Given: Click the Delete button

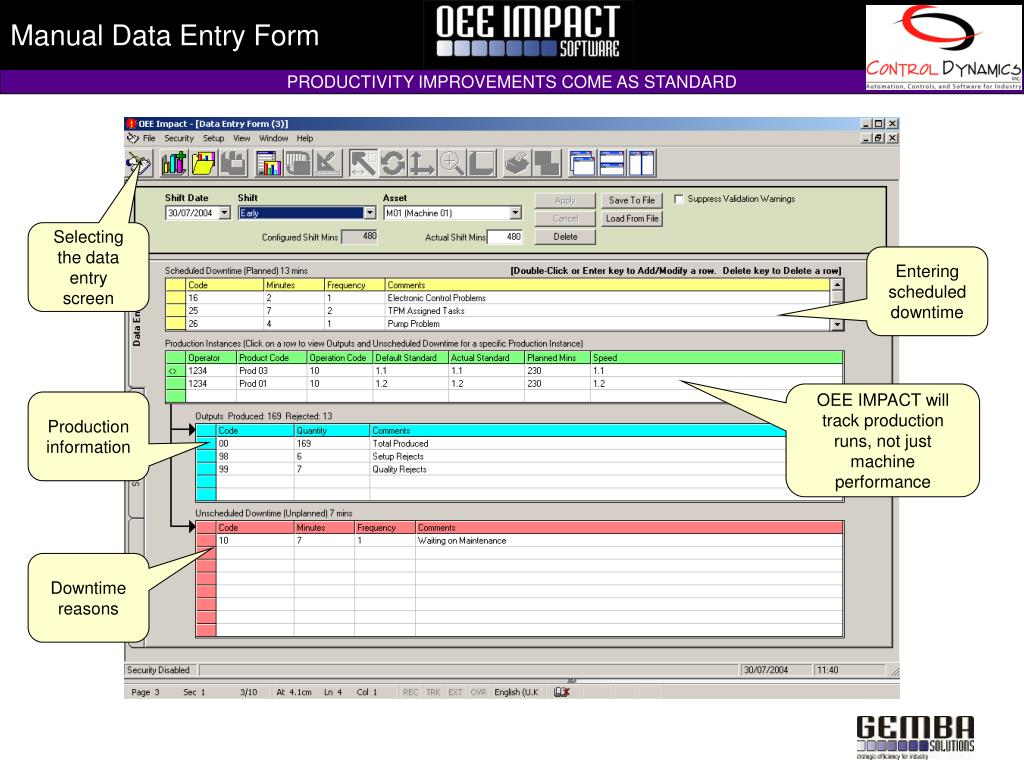Looking at the screenshot, I should point(565,236).
